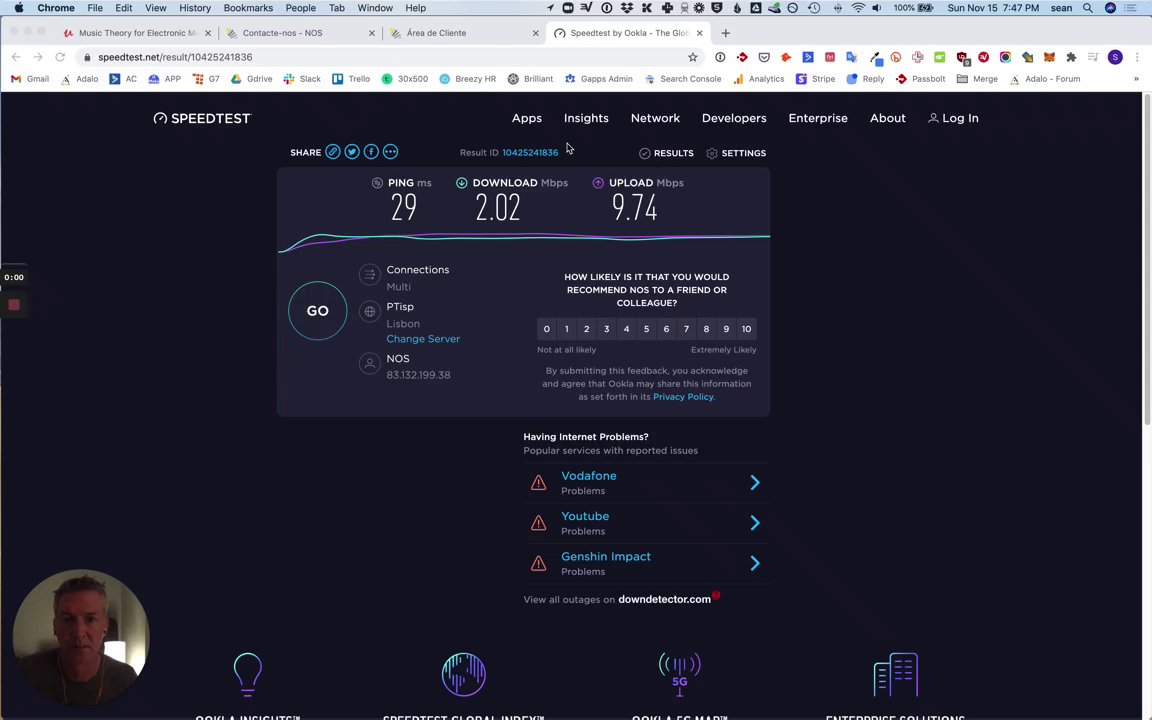Open Chrome History menu
Screen dimensions: 1152x720
pyautogui.click(x=195, y=8)
